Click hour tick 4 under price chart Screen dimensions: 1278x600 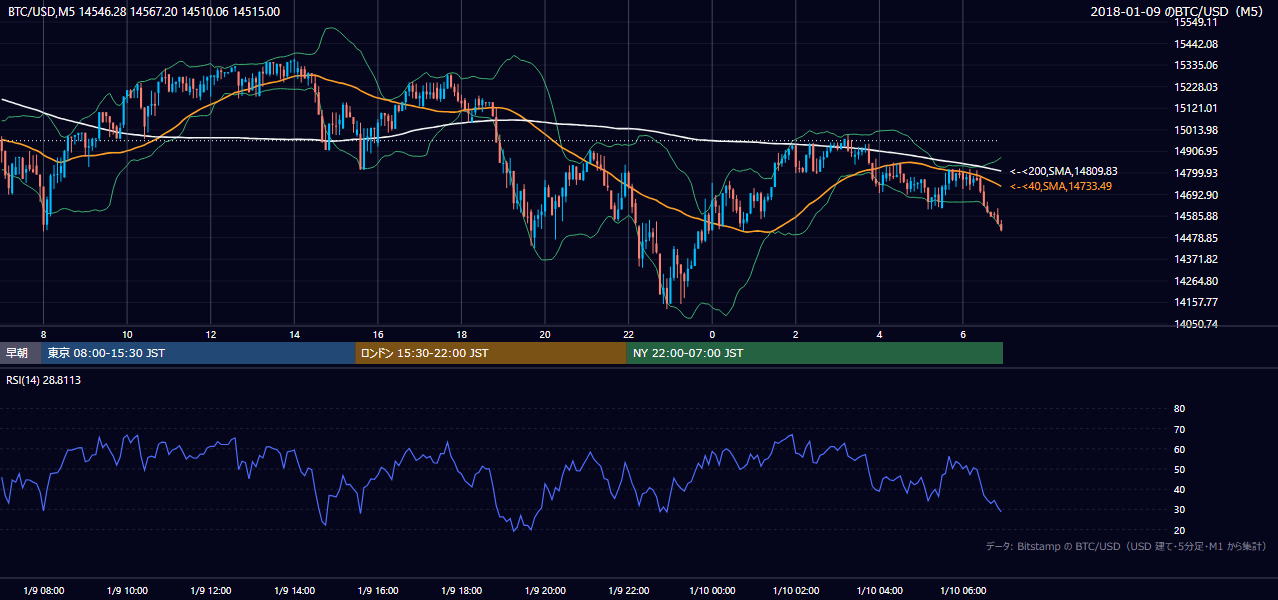point(879,334)
